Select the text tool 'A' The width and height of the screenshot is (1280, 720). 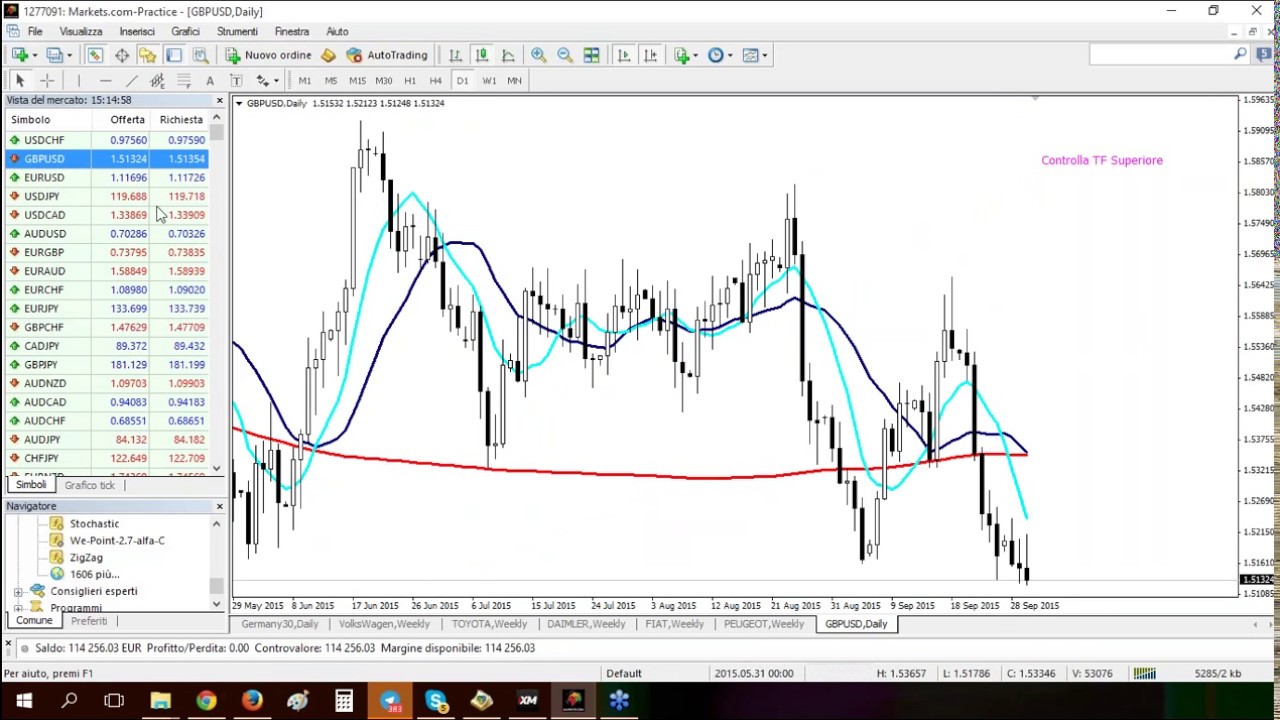209,80
